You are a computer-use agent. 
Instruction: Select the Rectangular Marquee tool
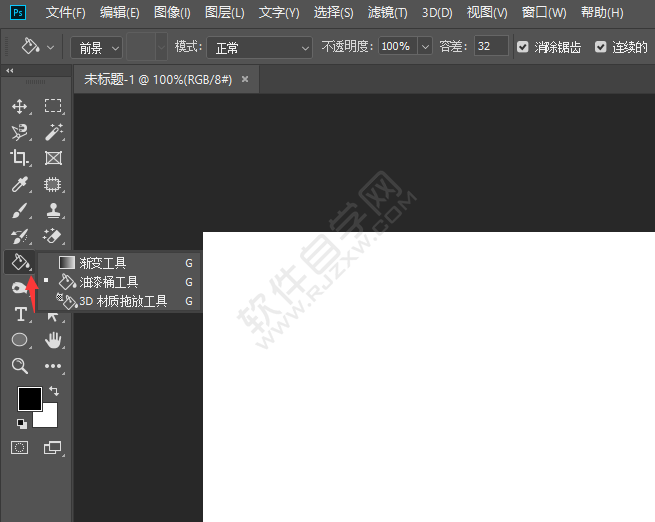(53, 106)
